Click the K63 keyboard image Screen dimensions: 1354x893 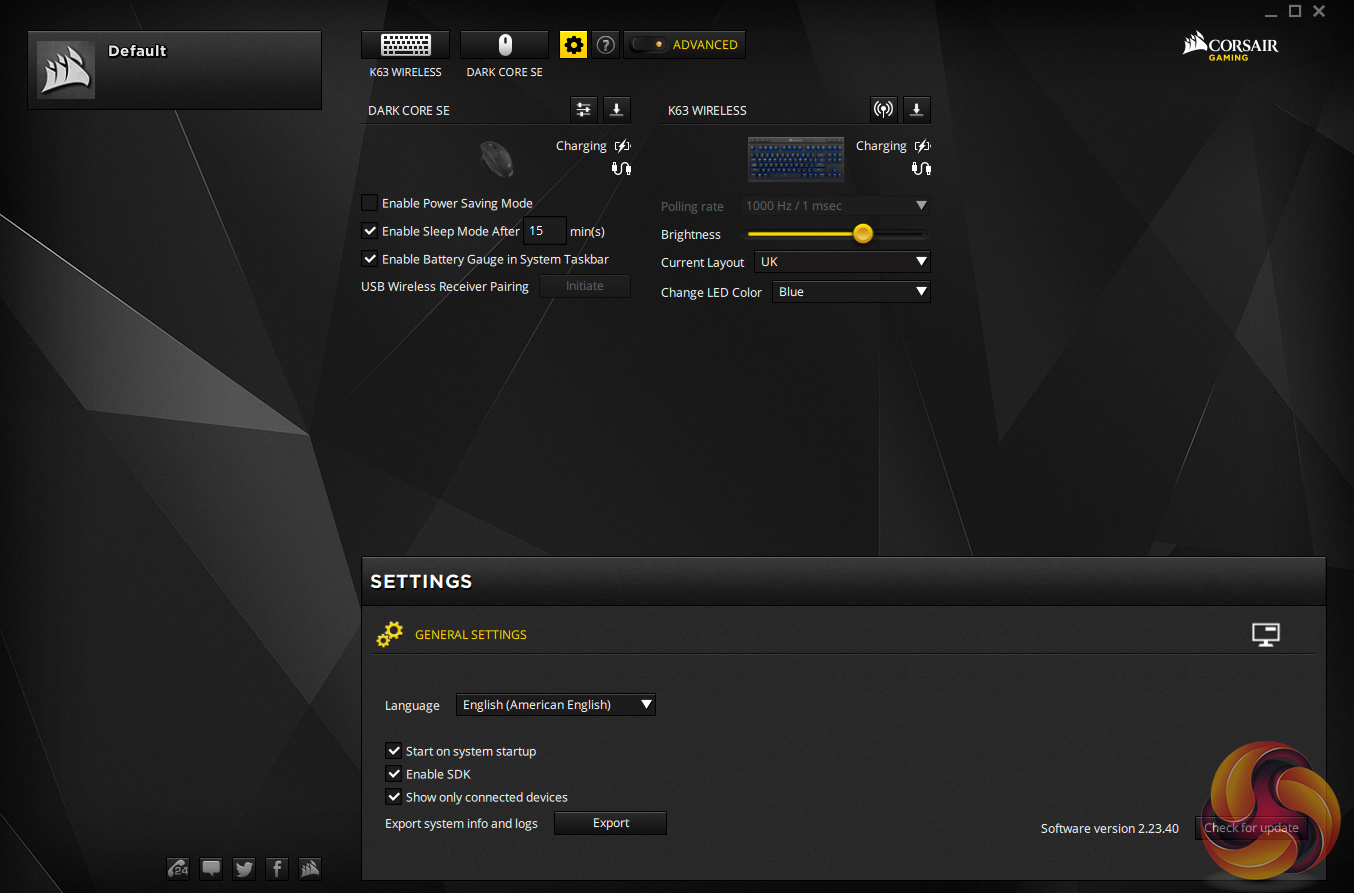point(796,160)
